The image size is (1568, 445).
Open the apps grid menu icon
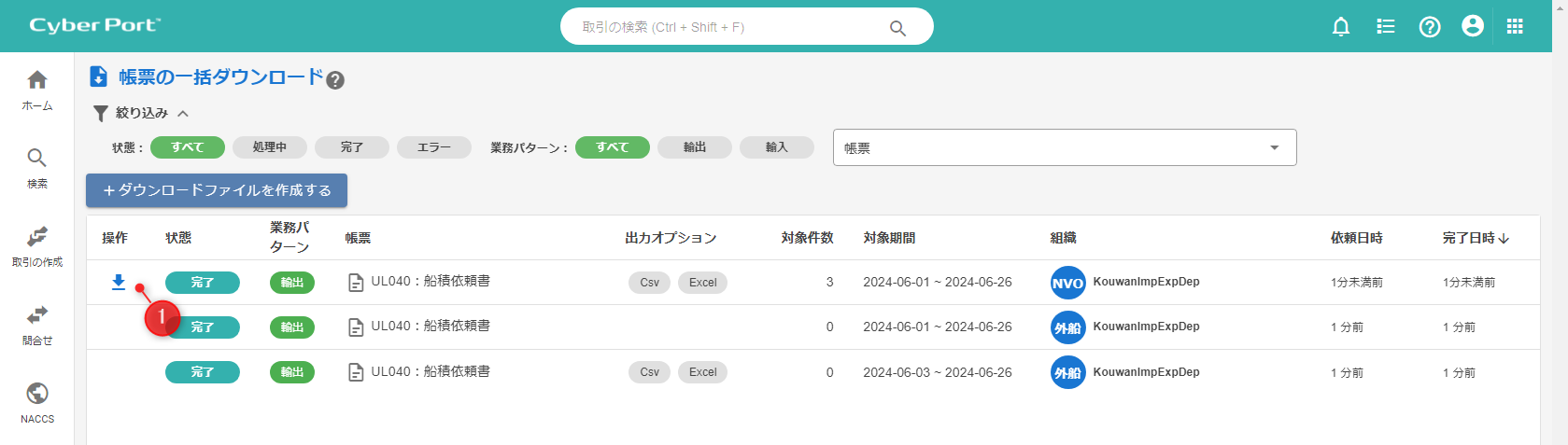click(x=1515, y=27)
